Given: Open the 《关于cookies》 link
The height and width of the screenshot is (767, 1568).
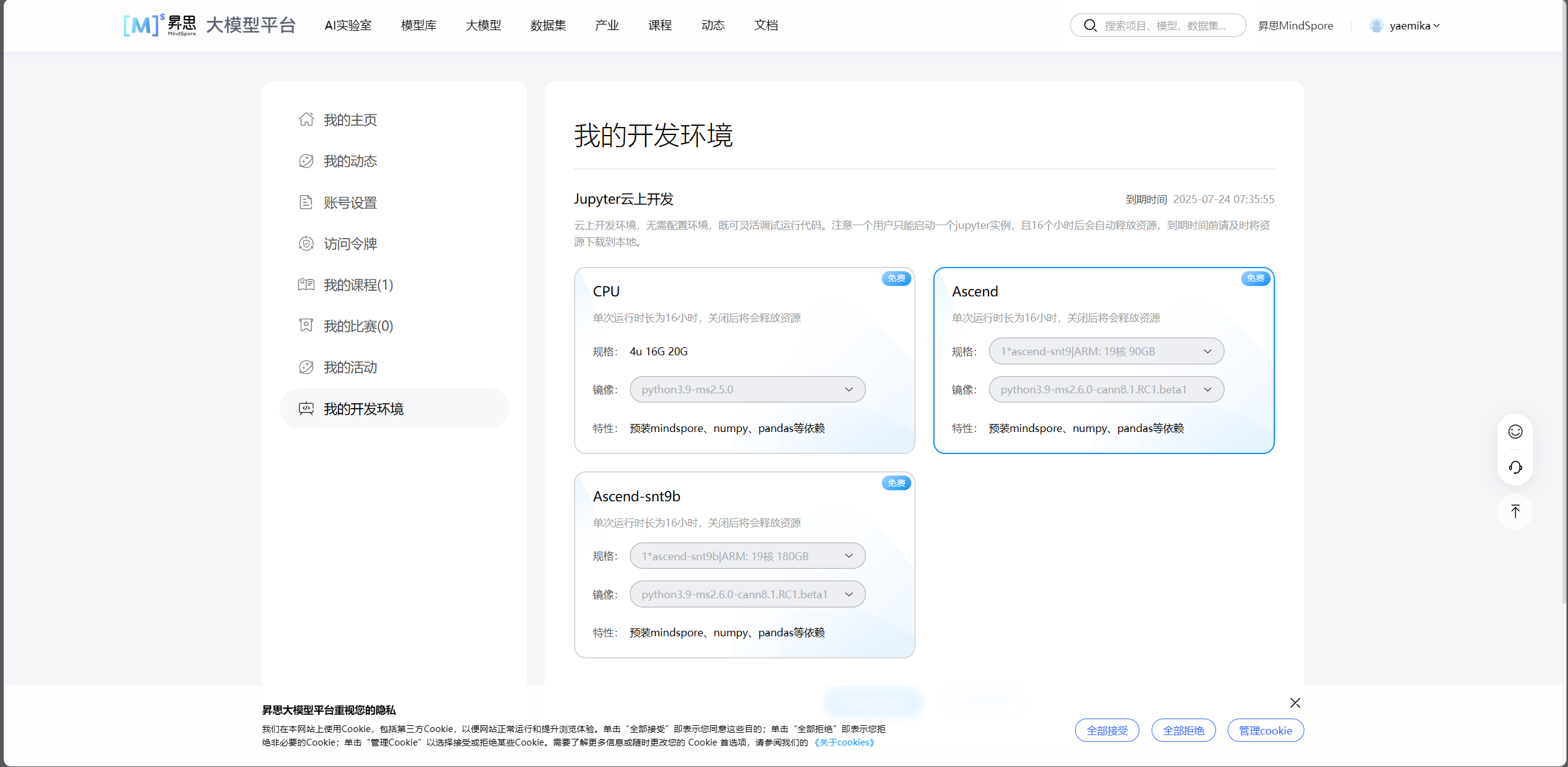Looking at the screenshot, I should pyautogui.click(x=844, y=742).
